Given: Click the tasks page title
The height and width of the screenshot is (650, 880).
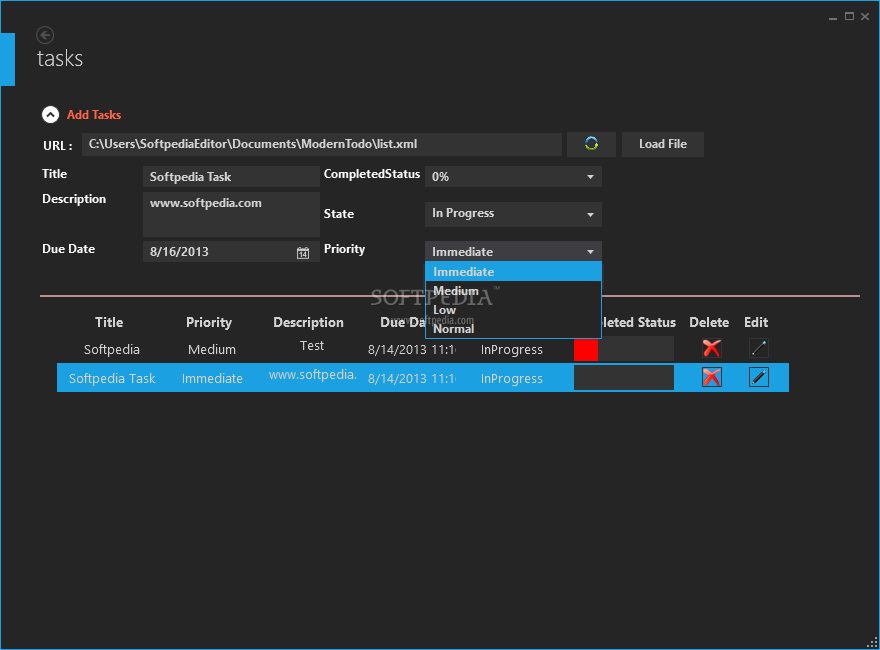Looking at the screenshot, I should (59, 58).
